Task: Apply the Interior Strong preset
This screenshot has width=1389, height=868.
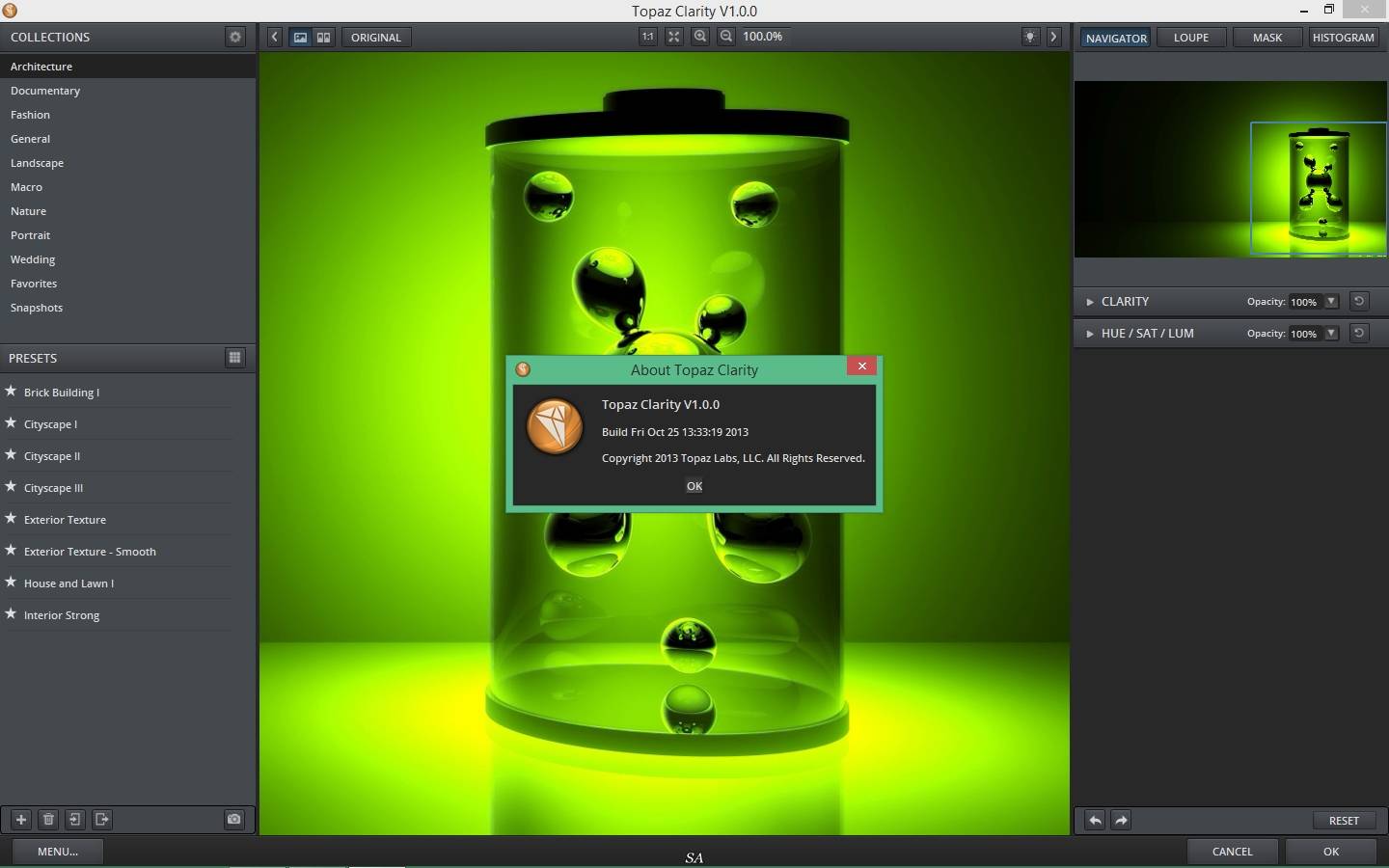Action: [62, 615]
